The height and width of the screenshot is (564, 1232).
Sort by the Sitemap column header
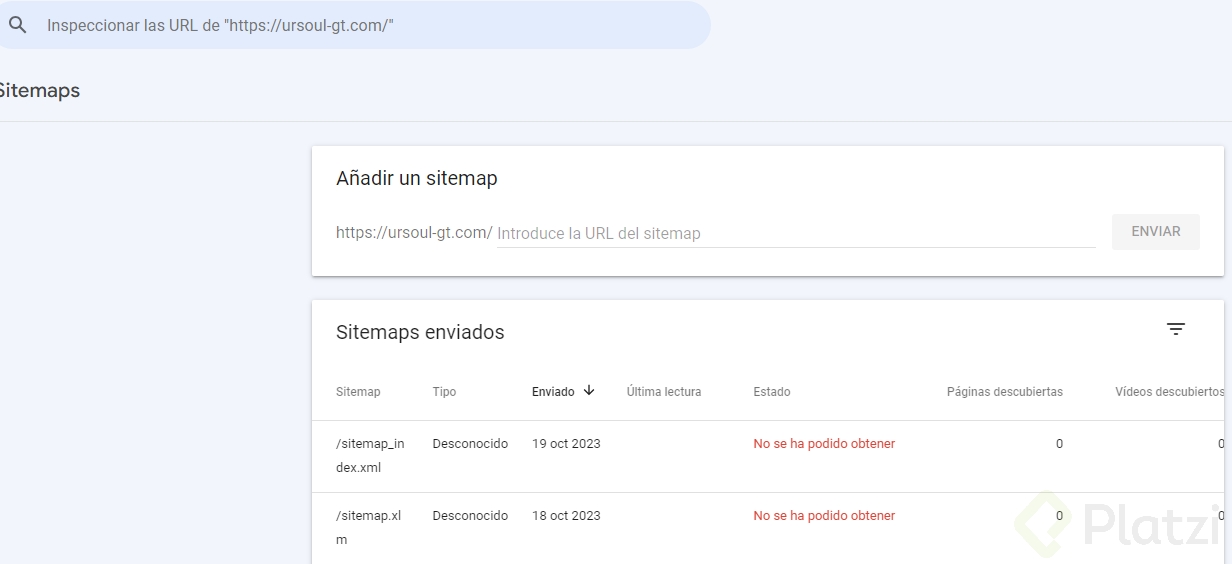(358, 392)
